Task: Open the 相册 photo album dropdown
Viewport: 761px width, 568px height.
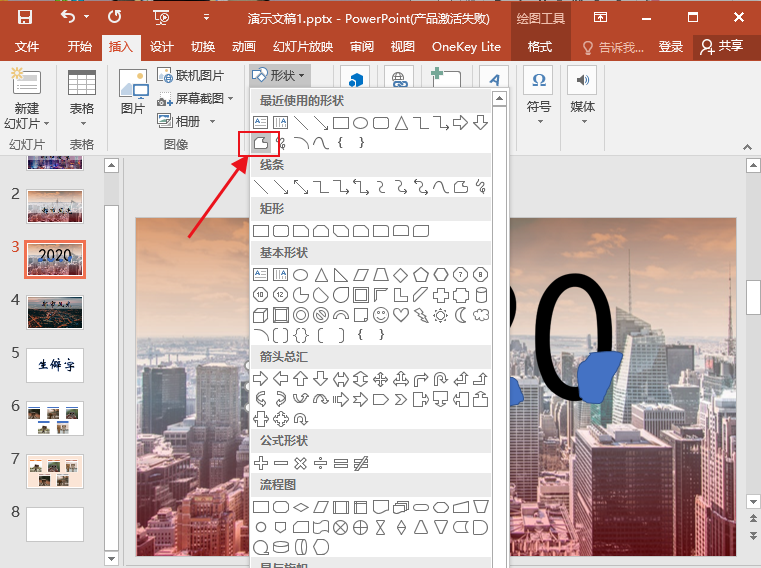Action: point(186,121)
